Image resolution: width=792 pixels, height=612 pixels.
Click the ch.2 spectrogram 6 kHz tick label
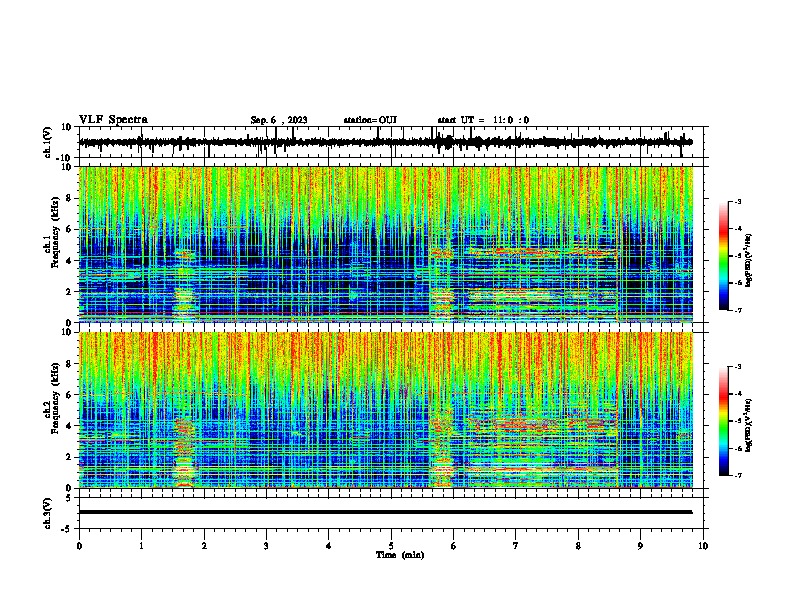coord(70,395)
